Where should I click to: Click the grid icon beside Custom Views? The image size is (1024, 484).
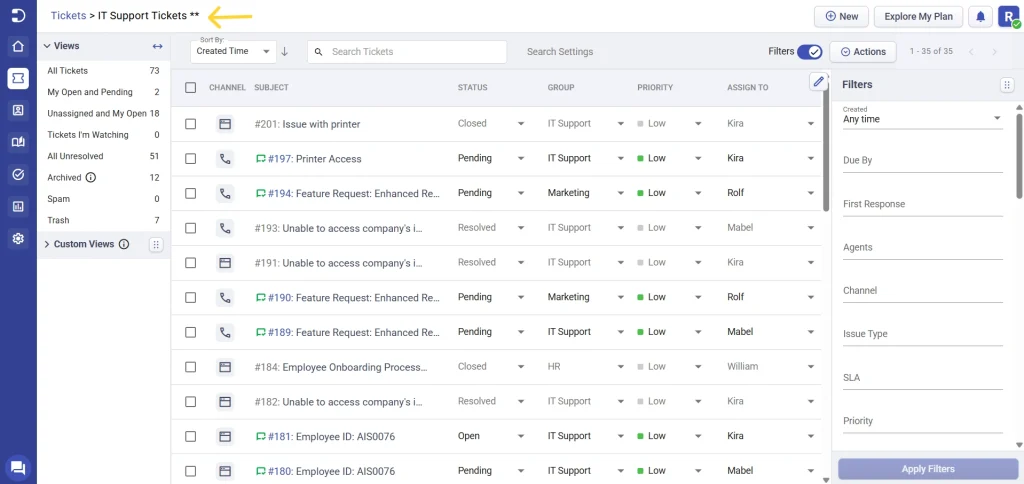tap(155, 245)
